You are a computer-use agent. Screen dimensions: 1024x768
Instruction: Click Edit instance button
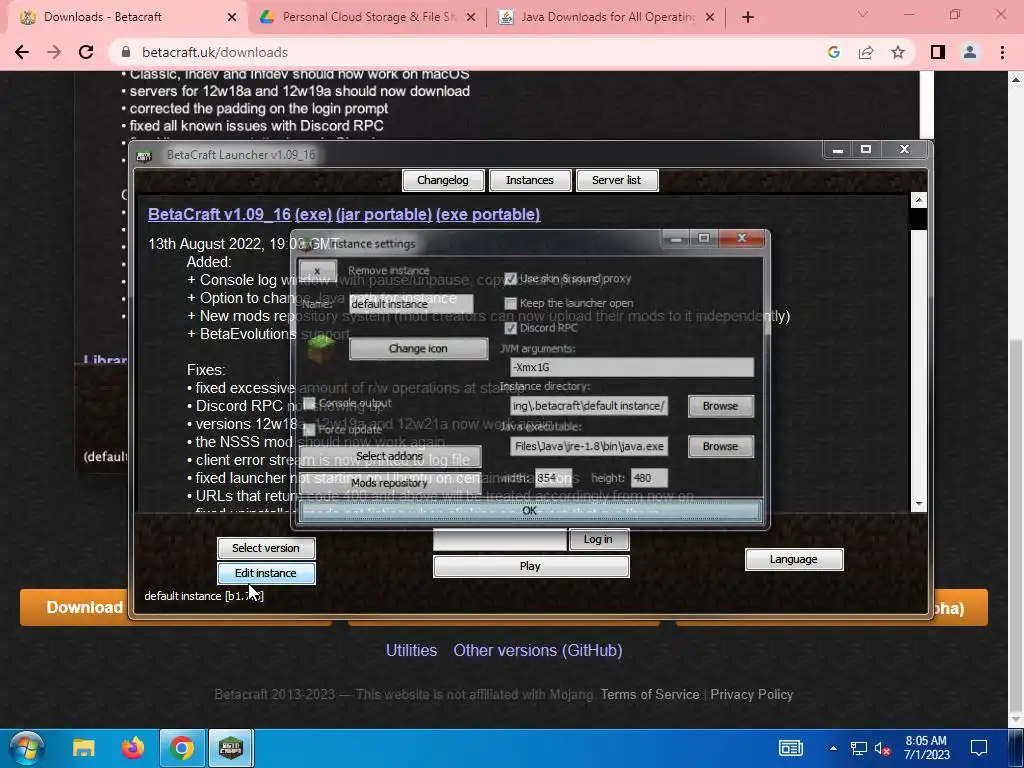(x=266, y=573)
